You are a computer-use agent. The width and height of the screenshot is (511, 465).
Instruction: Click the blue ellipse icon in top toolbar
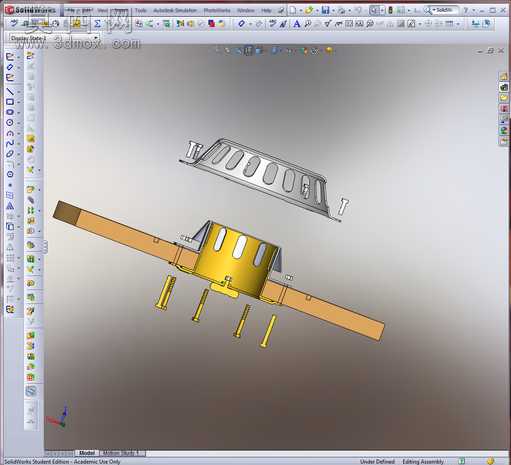click(x=242, y=24)
